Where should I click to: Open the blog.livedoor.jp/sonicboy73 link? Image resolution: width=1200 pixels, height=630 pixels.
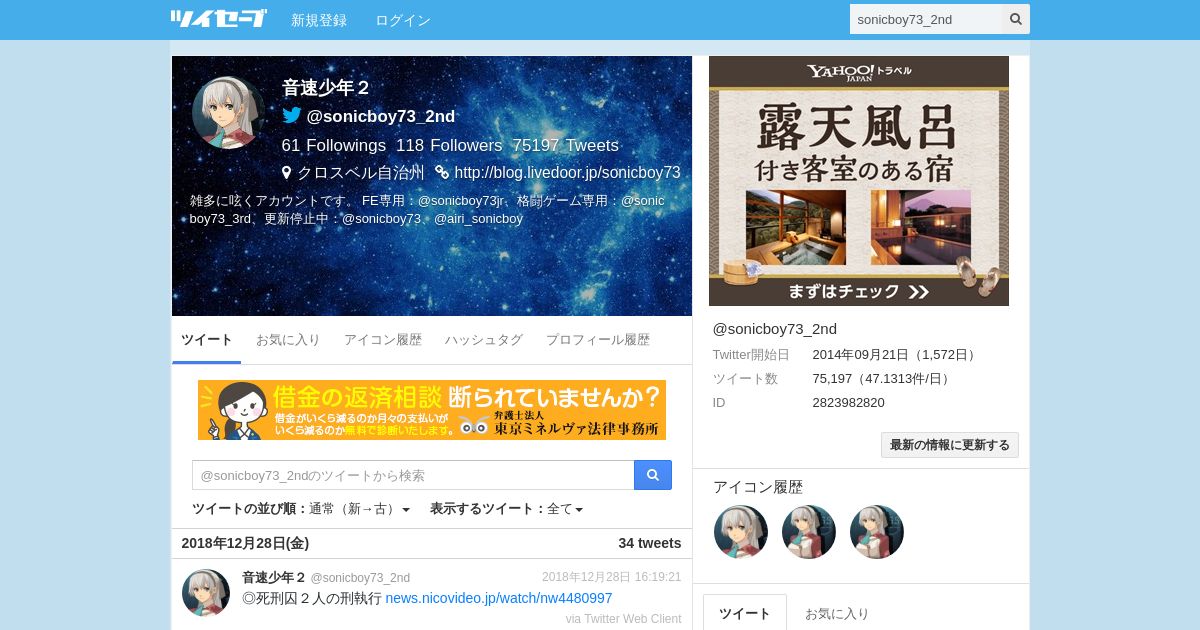coord(567,172)
